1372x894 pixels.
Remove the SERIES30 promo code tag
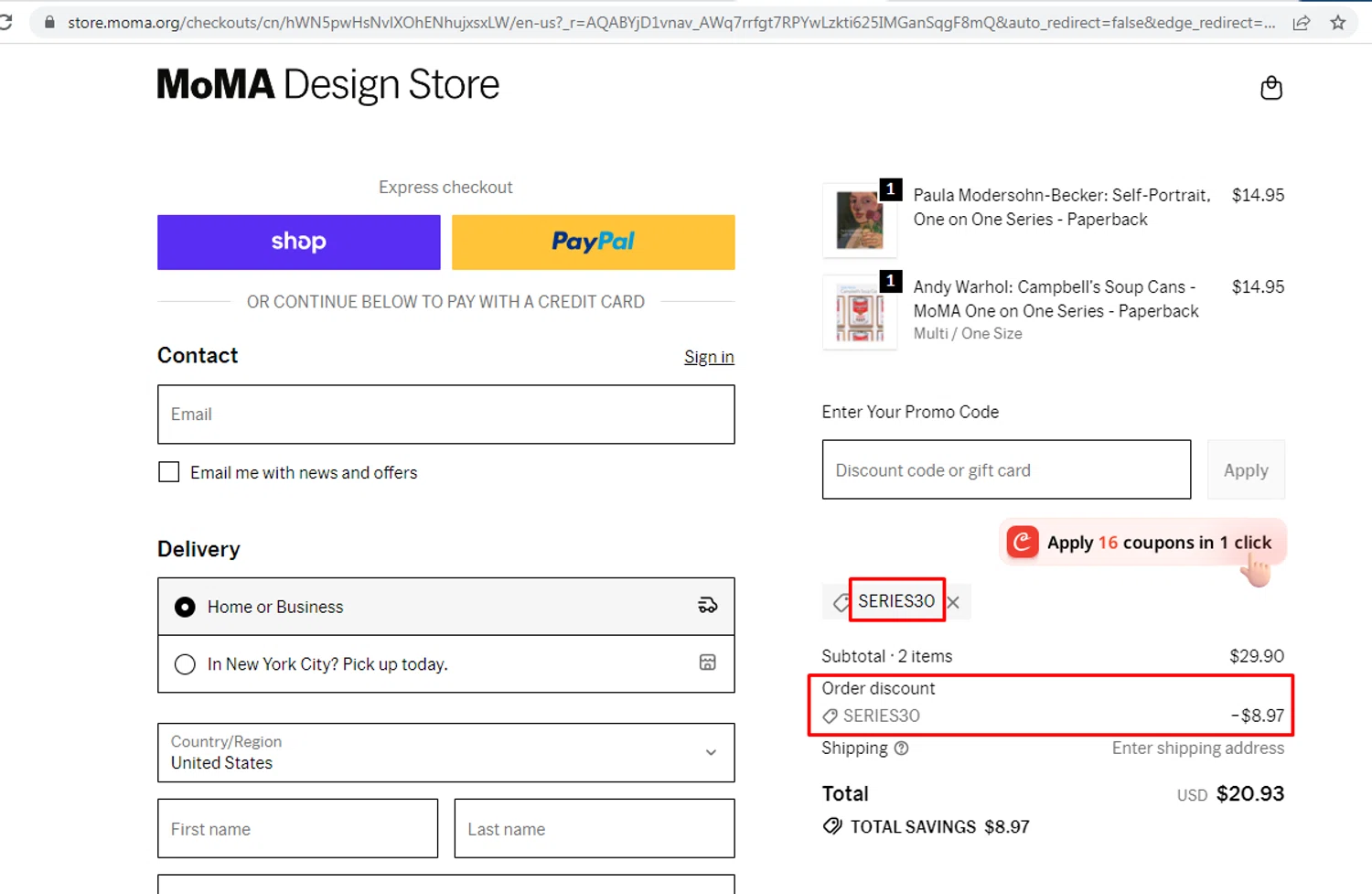coord(953,602)
